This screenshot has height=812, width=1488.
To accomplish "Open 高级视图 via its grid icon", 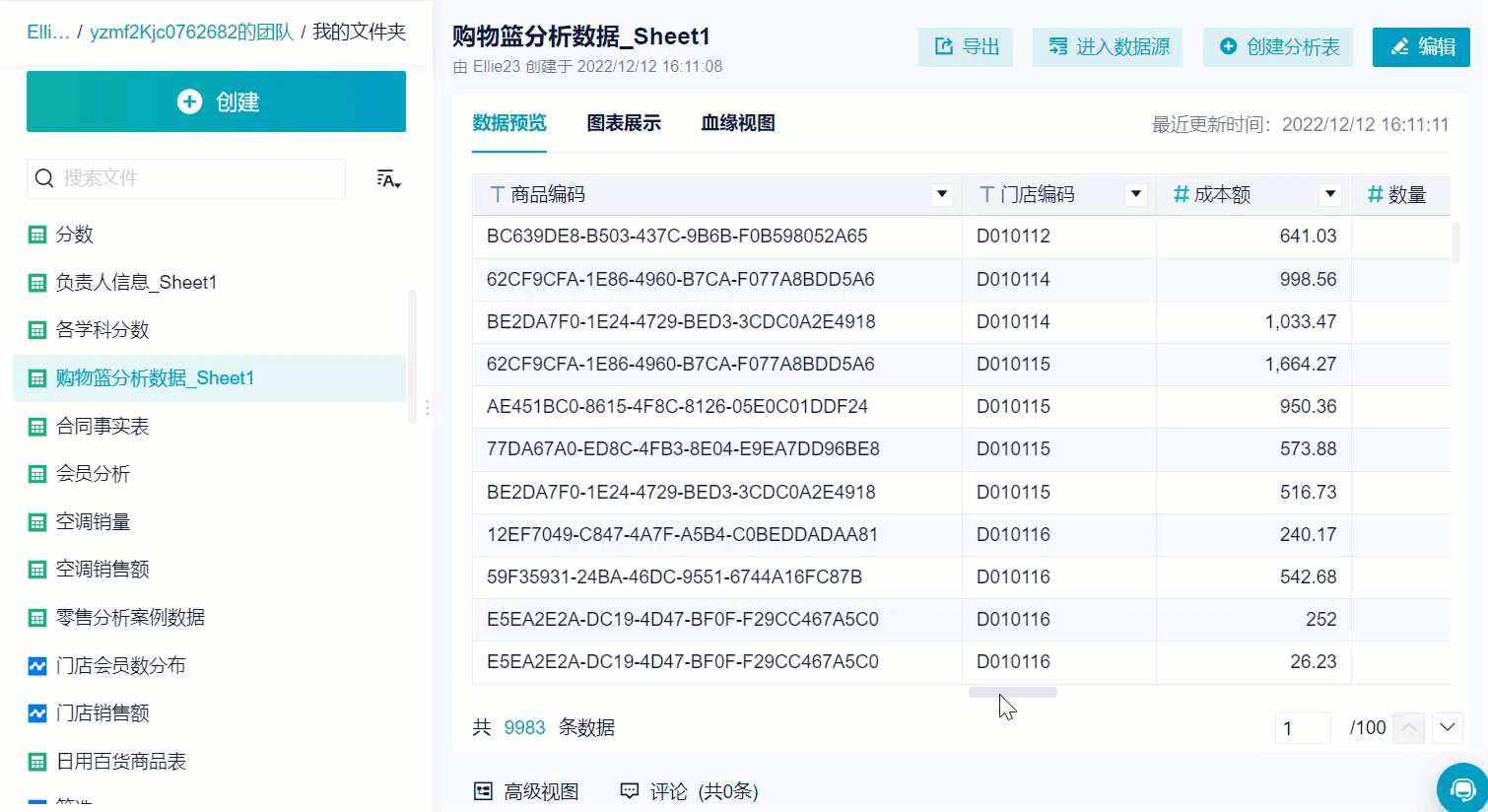I will (x=482, y=789).
